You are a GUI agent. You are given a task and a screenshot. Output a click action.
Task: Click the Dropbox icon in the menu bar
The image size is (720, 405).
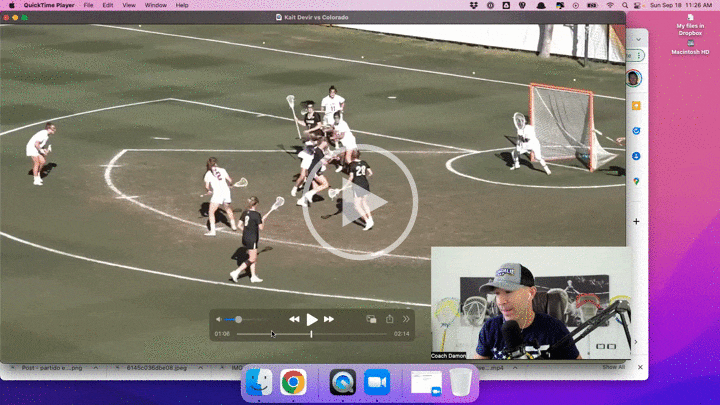click(474, 5)
